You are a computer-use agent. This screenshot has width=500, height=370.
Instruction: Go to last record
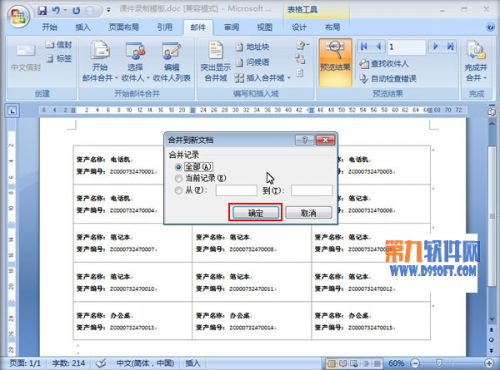point(450,46)
